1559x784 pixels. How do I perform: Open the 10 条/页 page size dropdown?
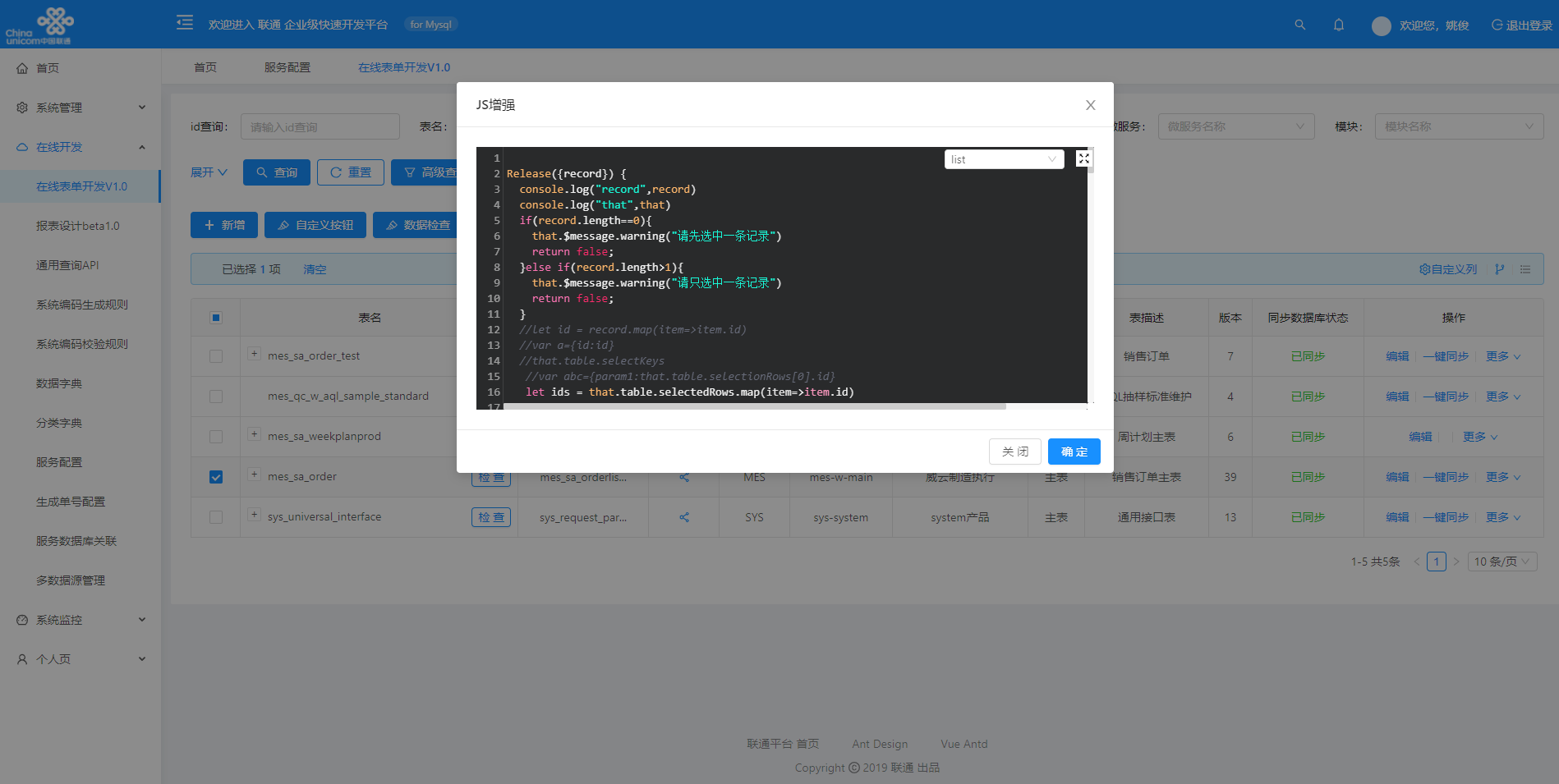[x=1502, y=562]
